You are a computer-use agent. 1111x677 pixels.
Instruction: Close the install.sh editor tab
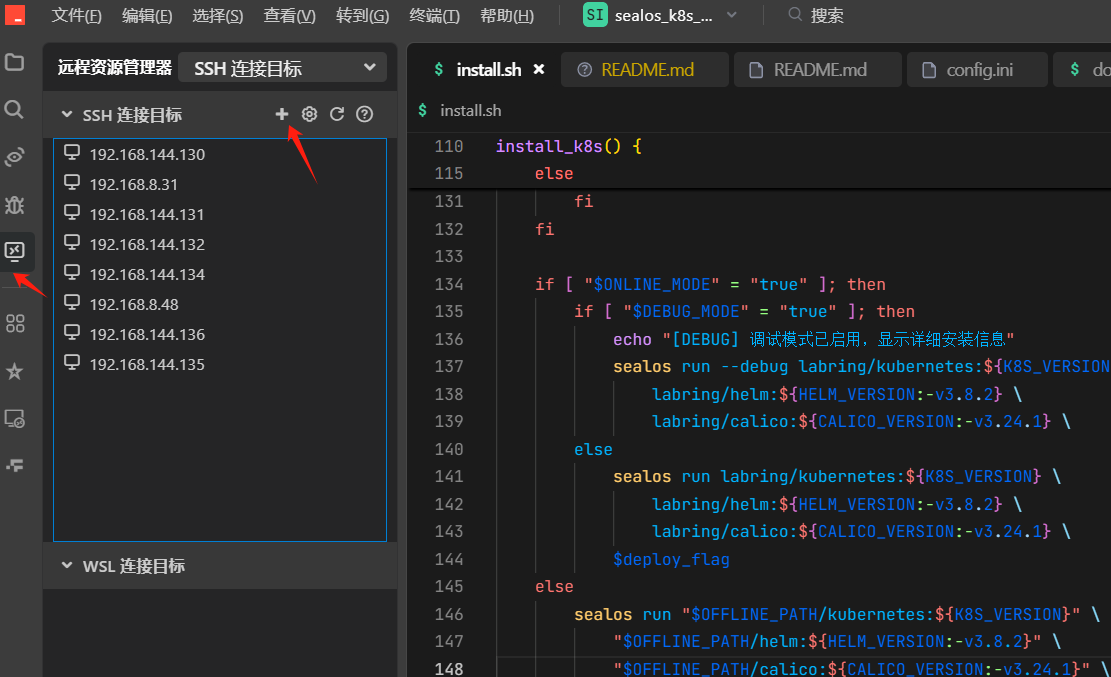pos(538,69)
